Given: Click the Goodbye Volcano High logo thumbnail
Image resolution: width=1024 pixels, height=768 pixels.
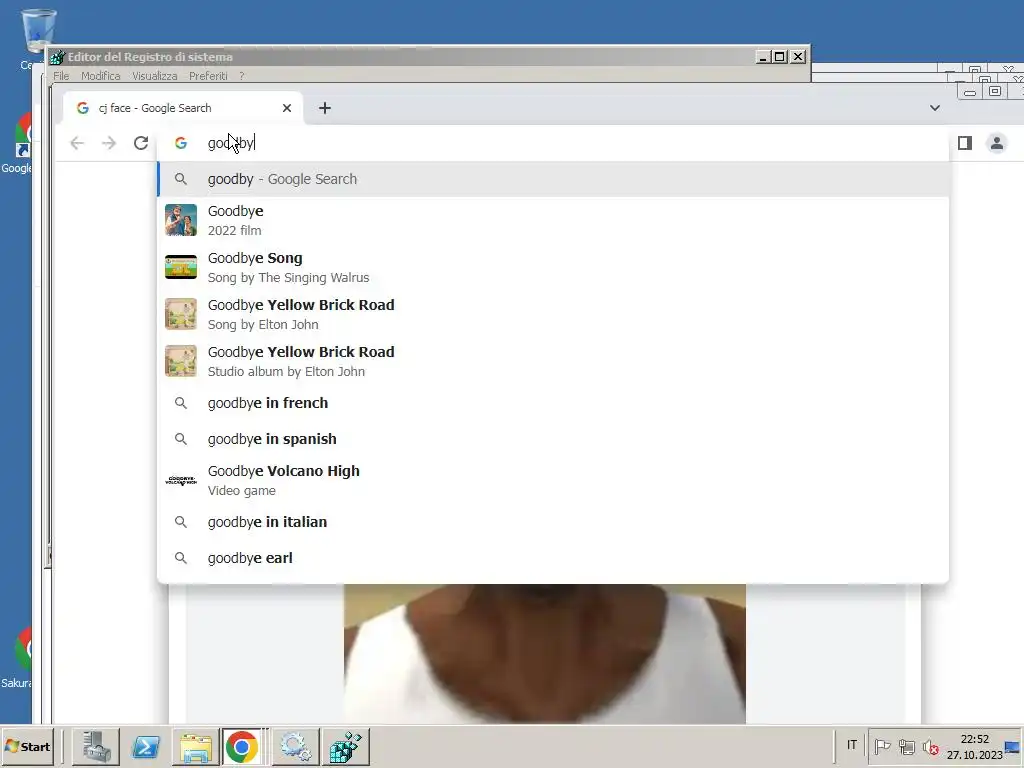Looking at the screenshot, I should click(x=181, y=480).
